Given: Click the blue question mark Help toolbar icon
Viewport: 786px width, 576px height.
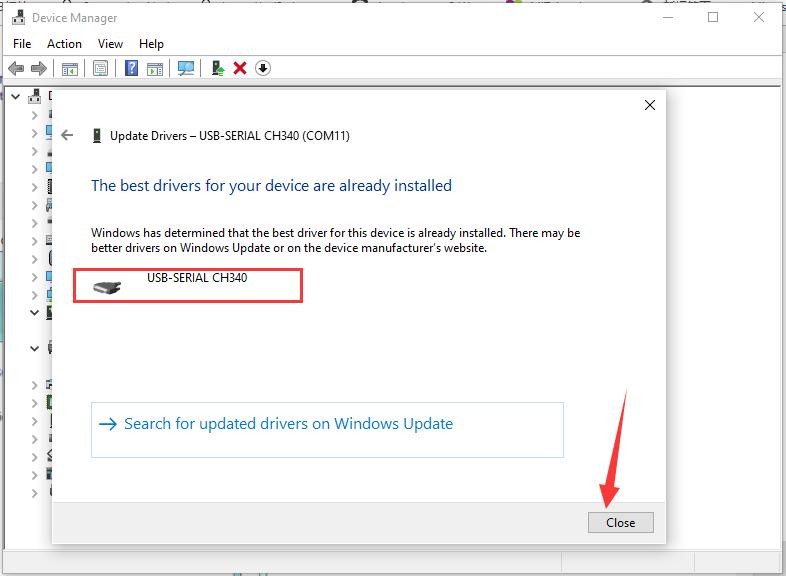Looking at the screenshot, I should point(131,68).
